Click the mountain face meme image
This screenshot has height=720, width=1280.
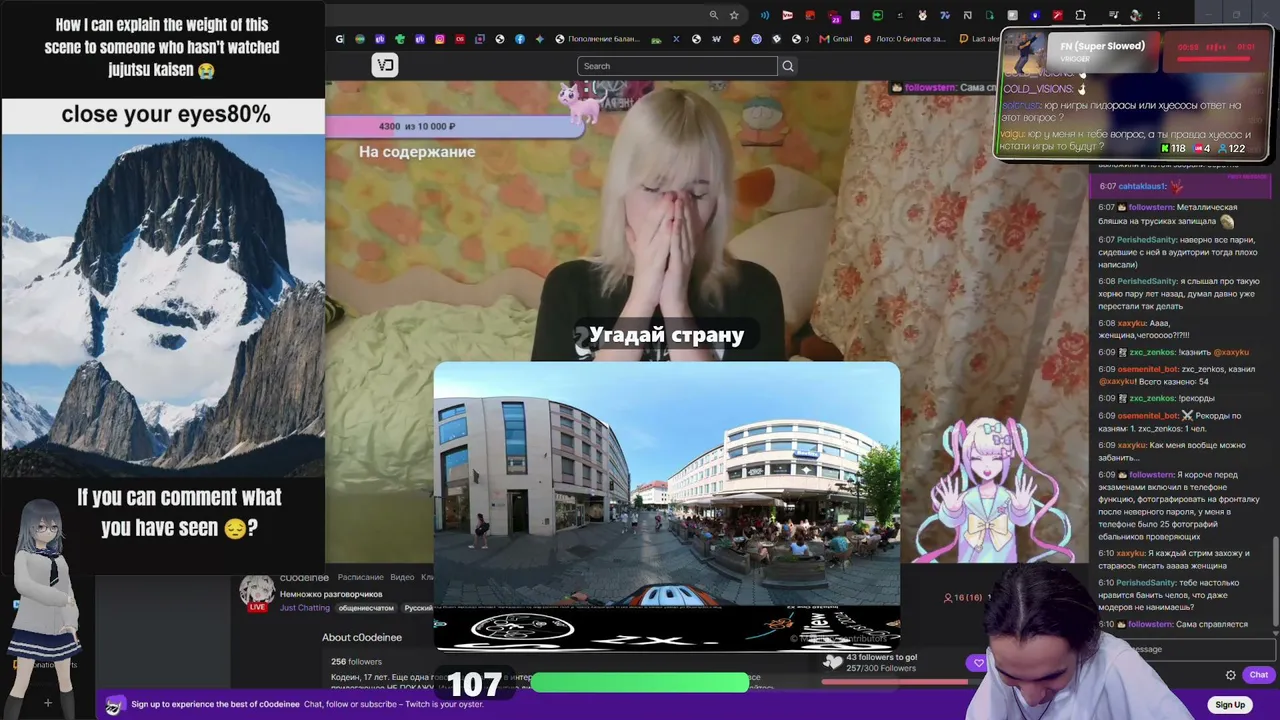point(163,307)
